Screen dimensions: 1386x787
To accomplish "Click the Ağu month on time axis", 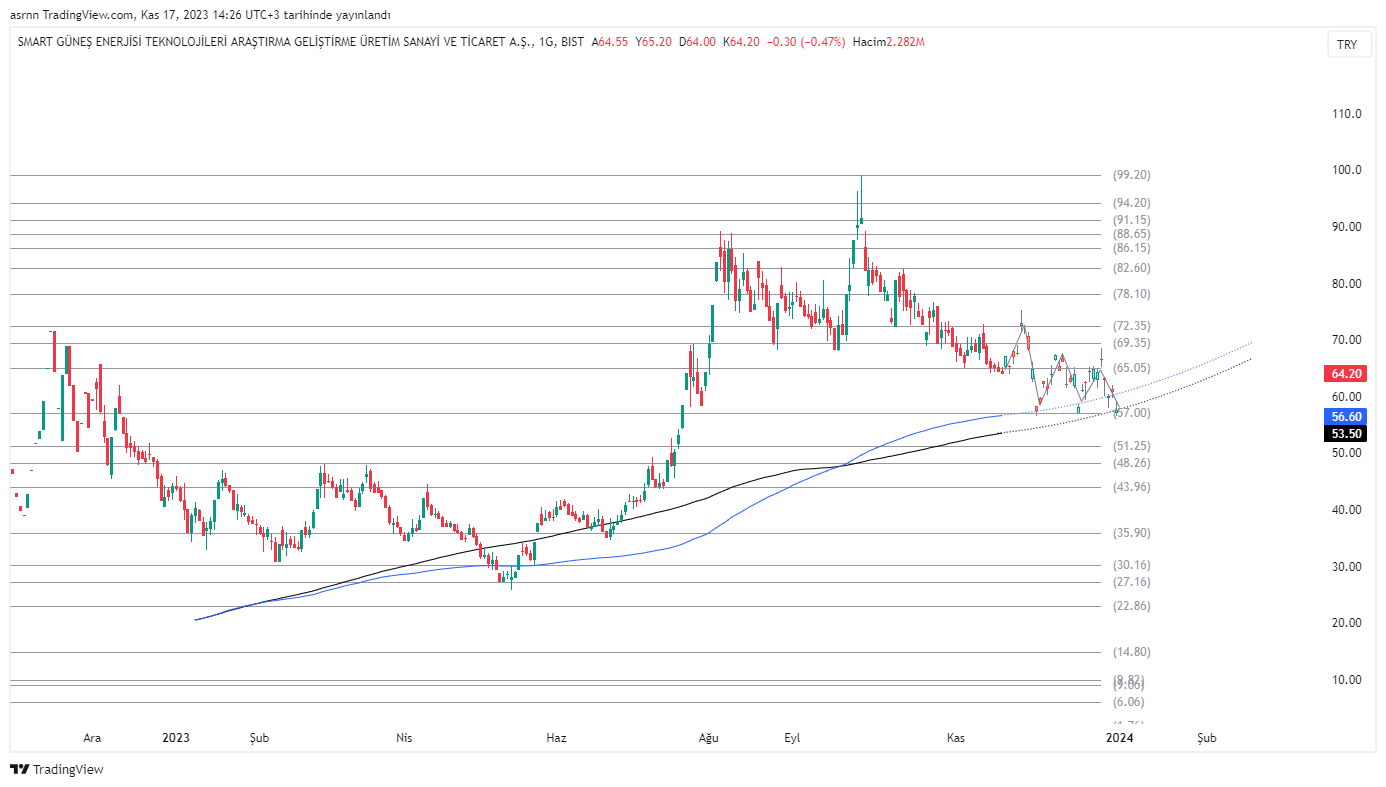I will pyautogui.click(x=708, y=738).
